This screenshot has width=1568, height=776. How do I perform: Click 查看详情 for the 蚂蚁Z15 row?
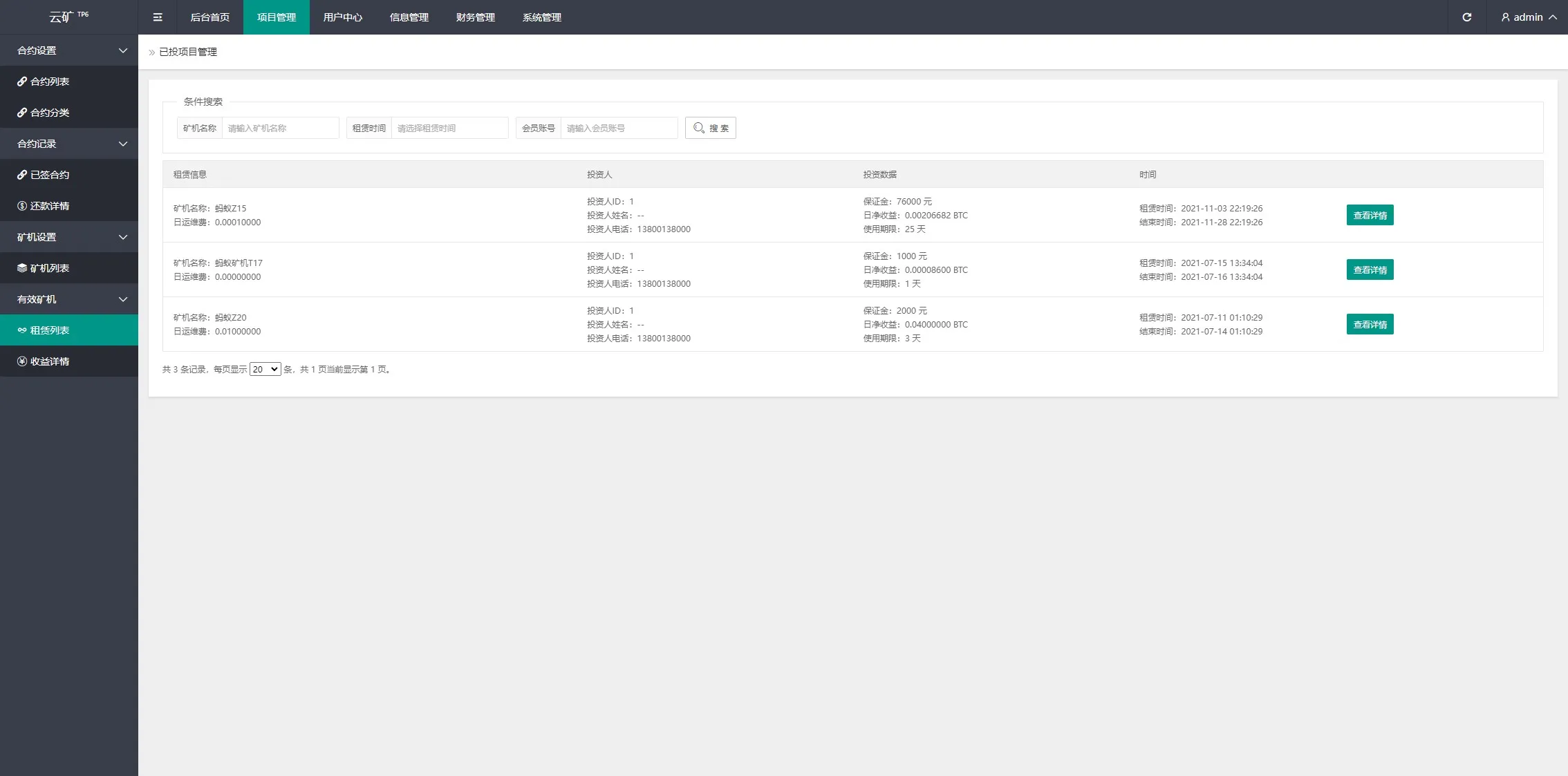pyautogui.click(x=1370, y=215)
